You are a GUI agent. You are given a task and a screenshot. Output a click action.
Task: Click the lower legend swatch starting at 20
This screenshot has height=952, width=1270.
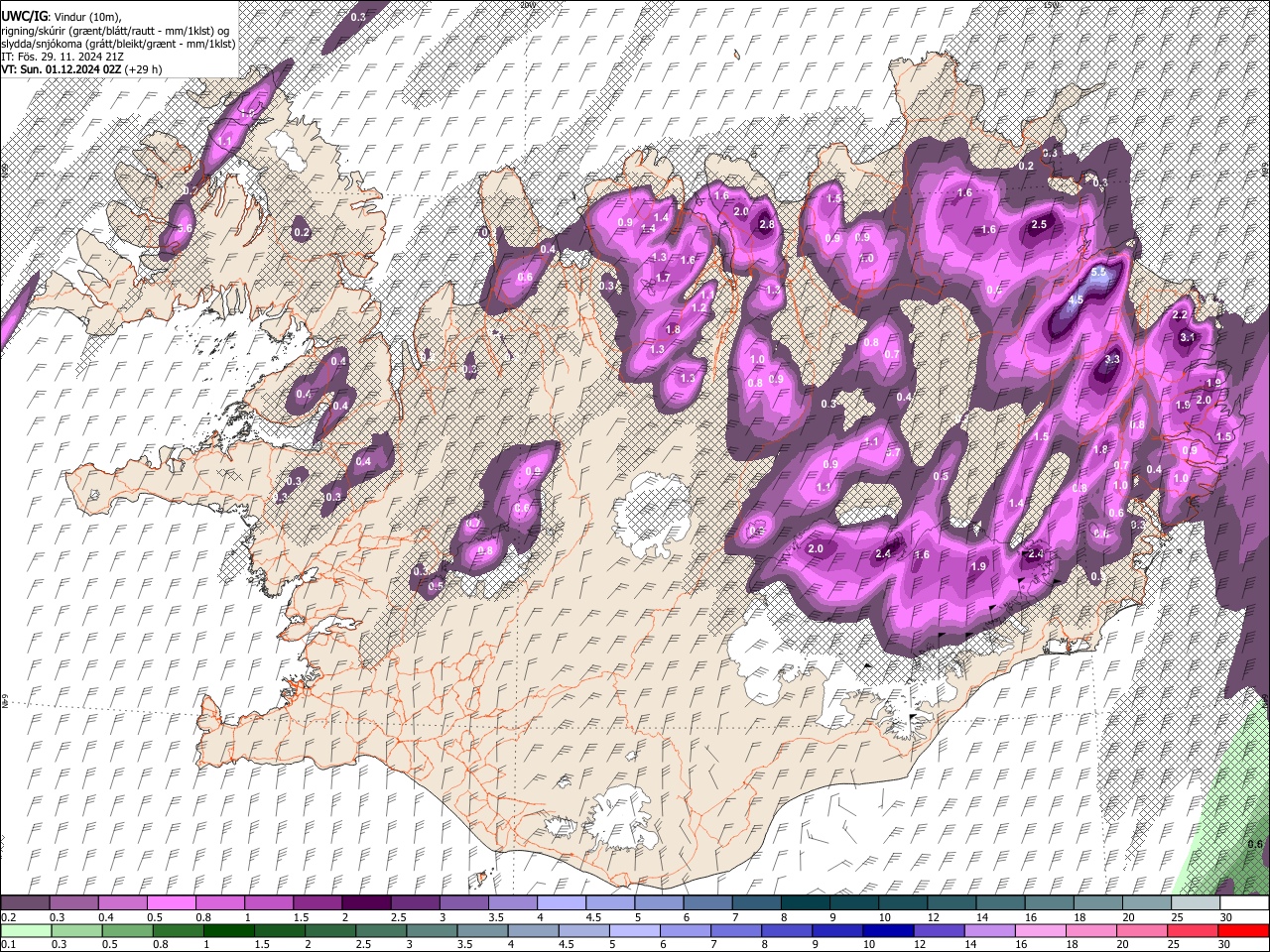point(1141,930)
